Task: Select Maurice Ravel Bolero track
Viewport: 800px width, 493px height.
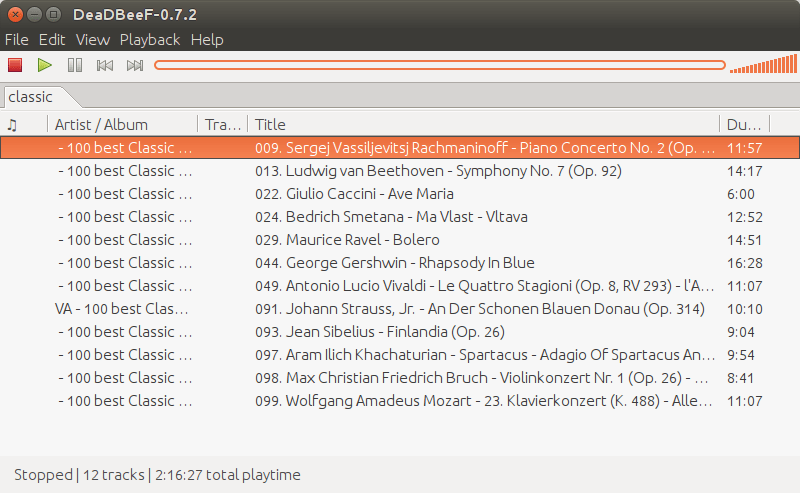Action: pyautogui.click(x=400, y=240)
